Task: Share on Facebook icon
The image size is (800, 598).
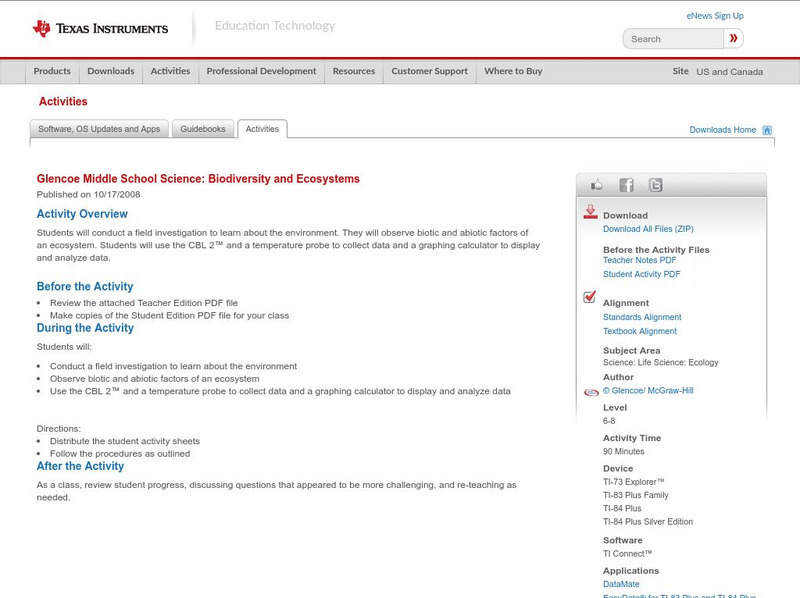Action: click(x=627, y=185)
